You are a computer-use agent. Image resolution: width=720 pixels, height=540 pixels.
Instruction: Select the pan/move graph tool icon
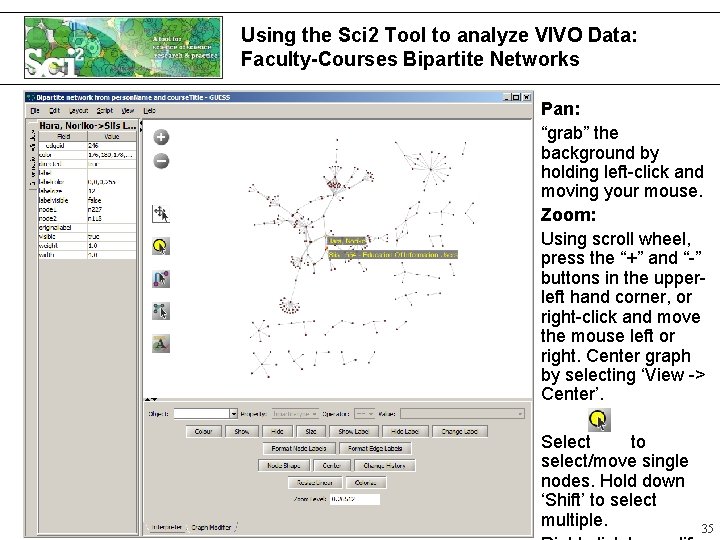pos(161,214)
